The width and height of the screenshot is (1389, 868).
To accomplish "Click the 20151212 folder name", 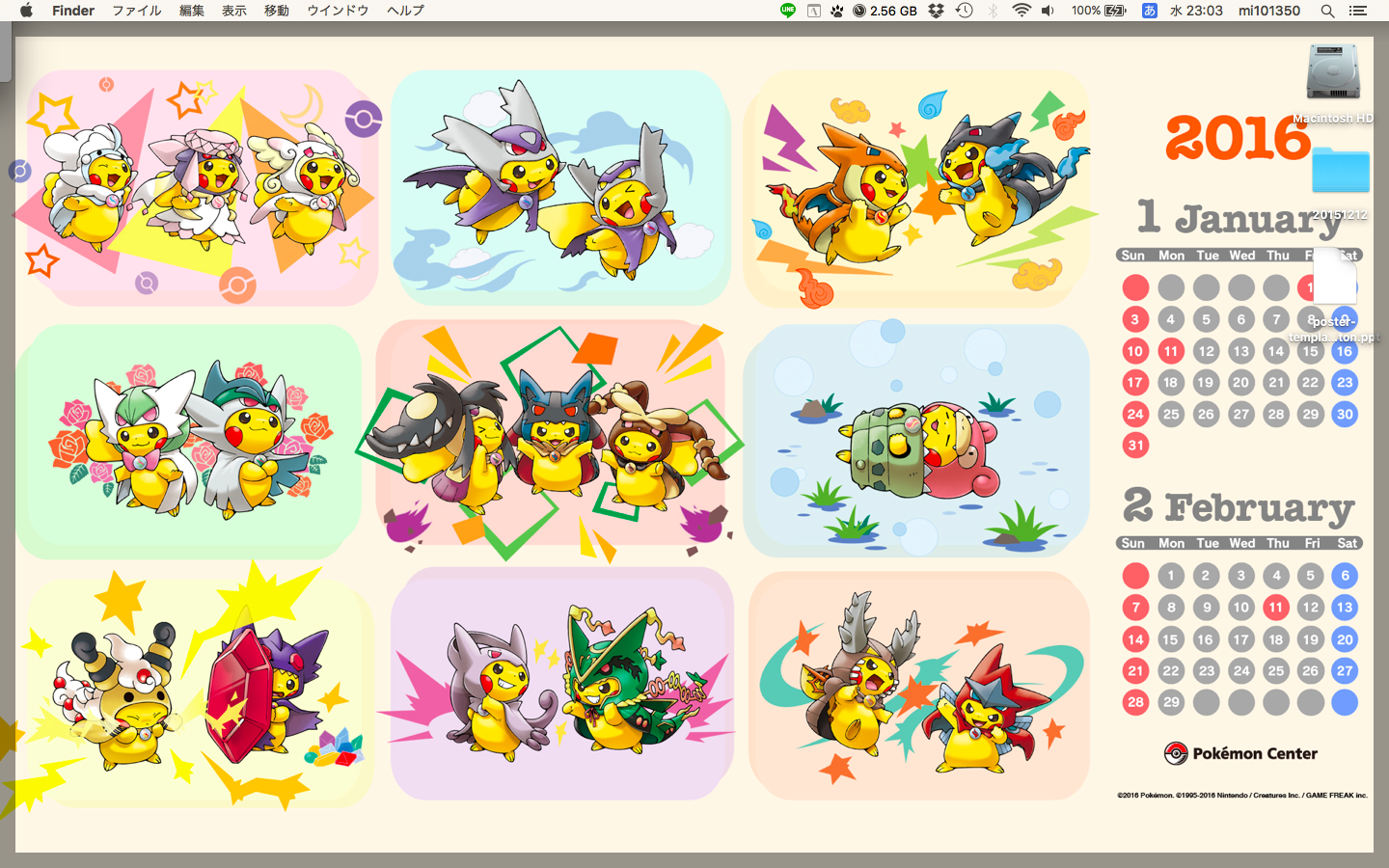I will tap(1340, 215).
